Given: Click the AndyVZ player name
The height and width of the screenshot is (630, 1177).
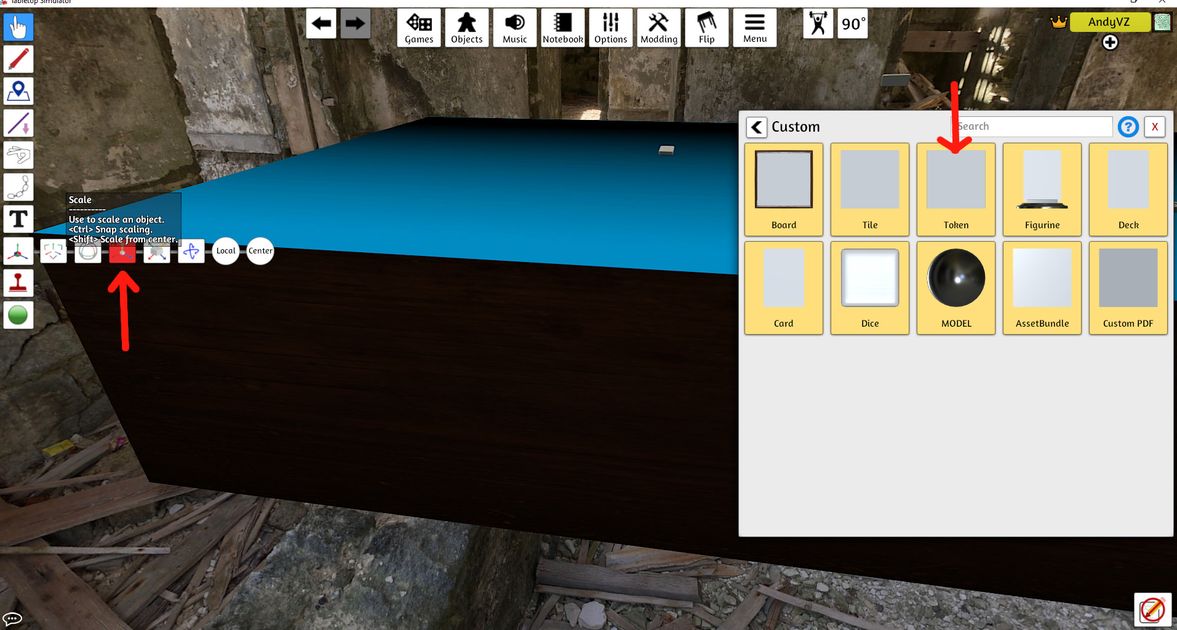Looking at the screenshot, I should click(1109, 22).
